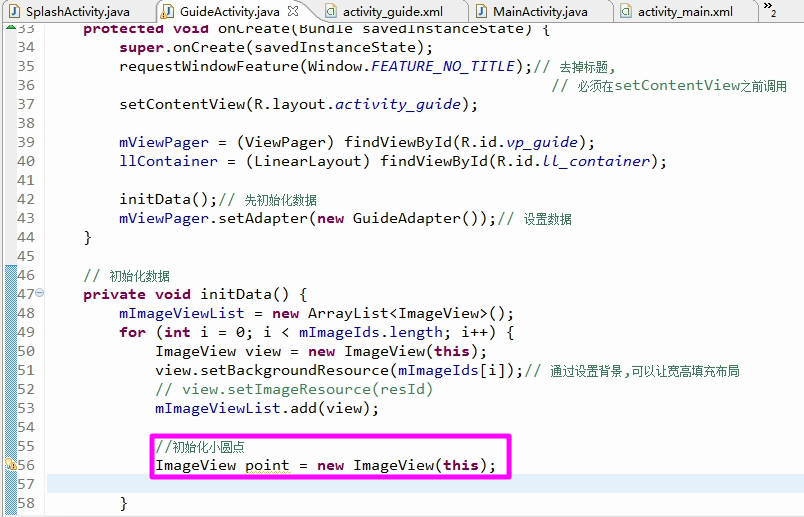The width and height of the screenshot is (804, 517).
Task: Open the activity_main.xml tab
Action: pos(685,11)
